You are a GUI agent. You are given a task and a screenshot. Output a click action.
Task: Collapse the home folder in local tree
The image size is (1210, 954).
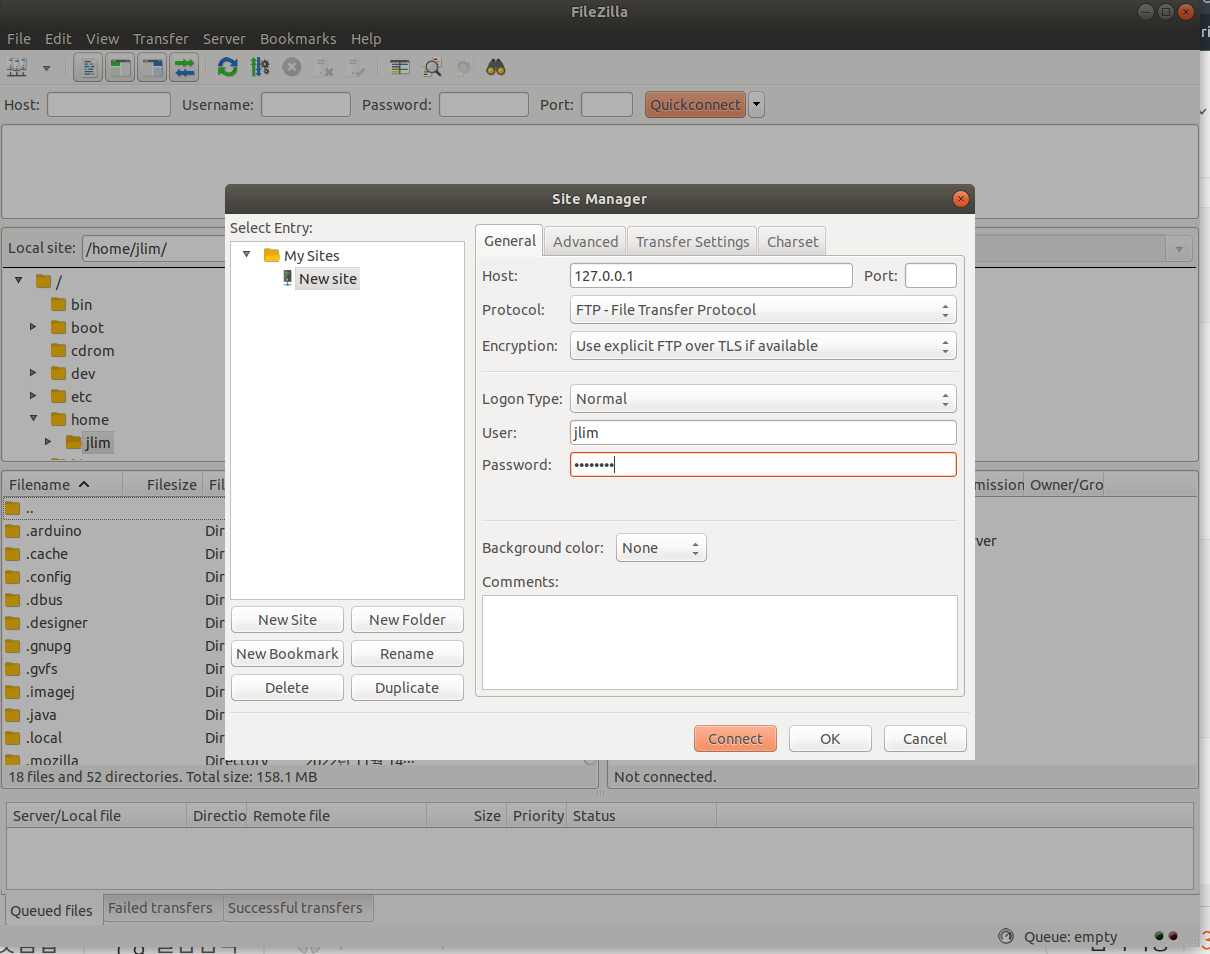(33, 419)
